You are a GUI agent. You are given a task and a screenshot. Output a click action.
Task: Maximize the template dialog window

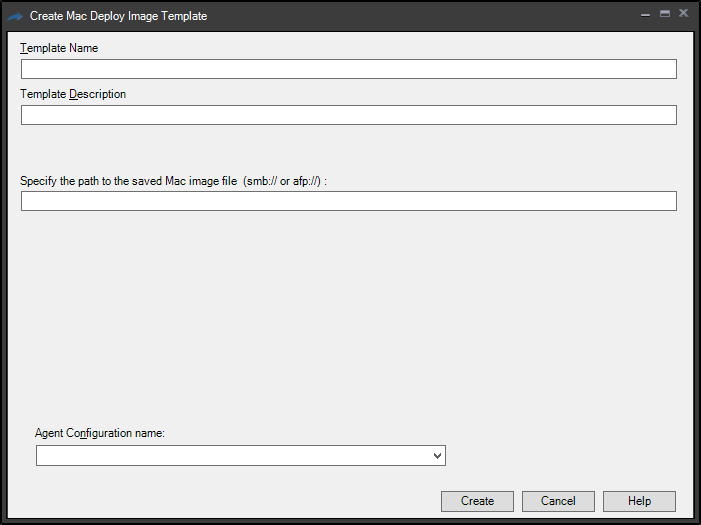coord(664,14)
